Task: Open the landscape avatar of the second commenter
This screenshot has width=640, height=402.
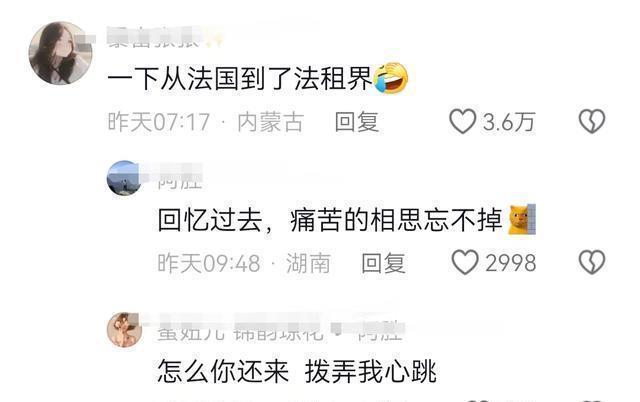Action: tap(124, 178)
